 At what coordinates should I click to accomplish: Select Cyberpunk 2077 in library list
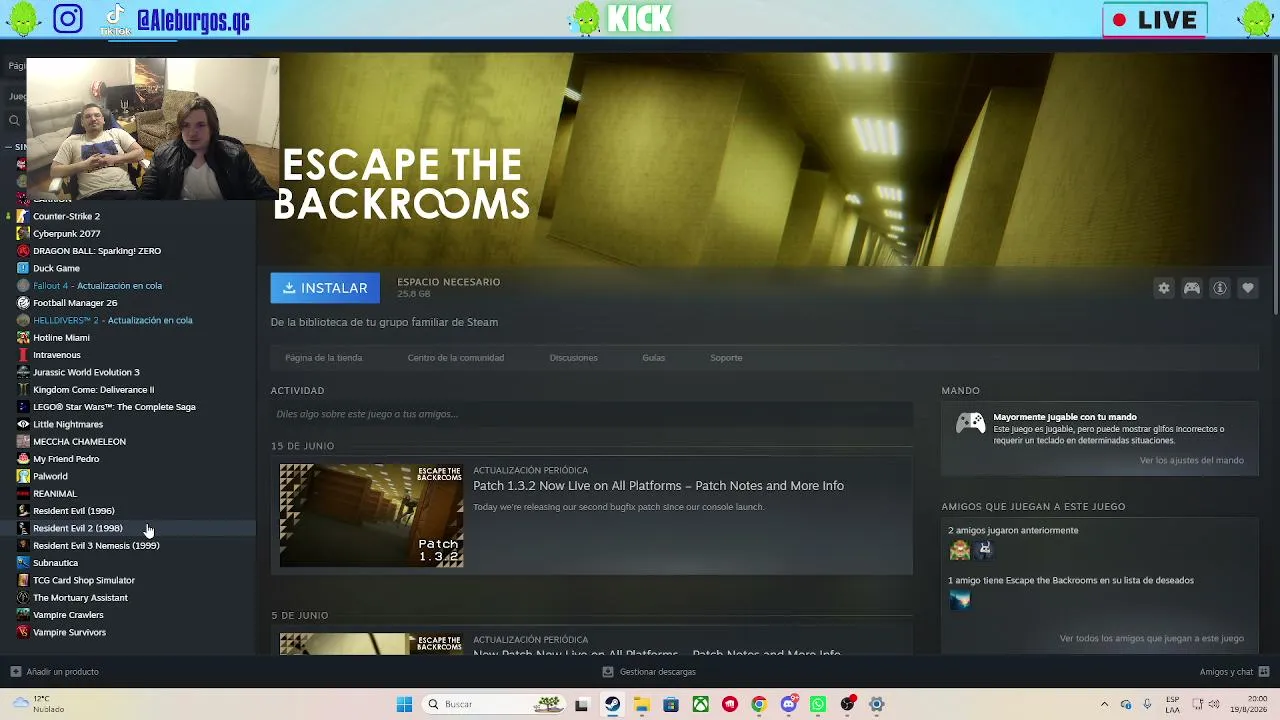click(66, 234)
